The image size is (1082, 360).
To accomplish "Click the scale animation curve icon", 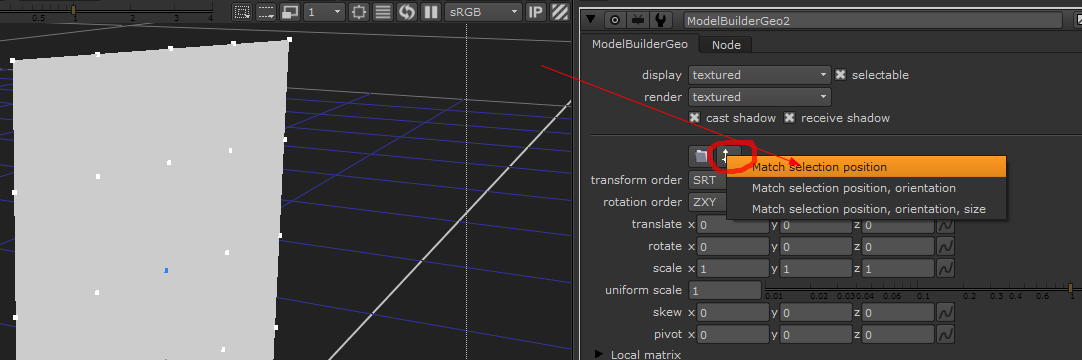I will (945, 268).
